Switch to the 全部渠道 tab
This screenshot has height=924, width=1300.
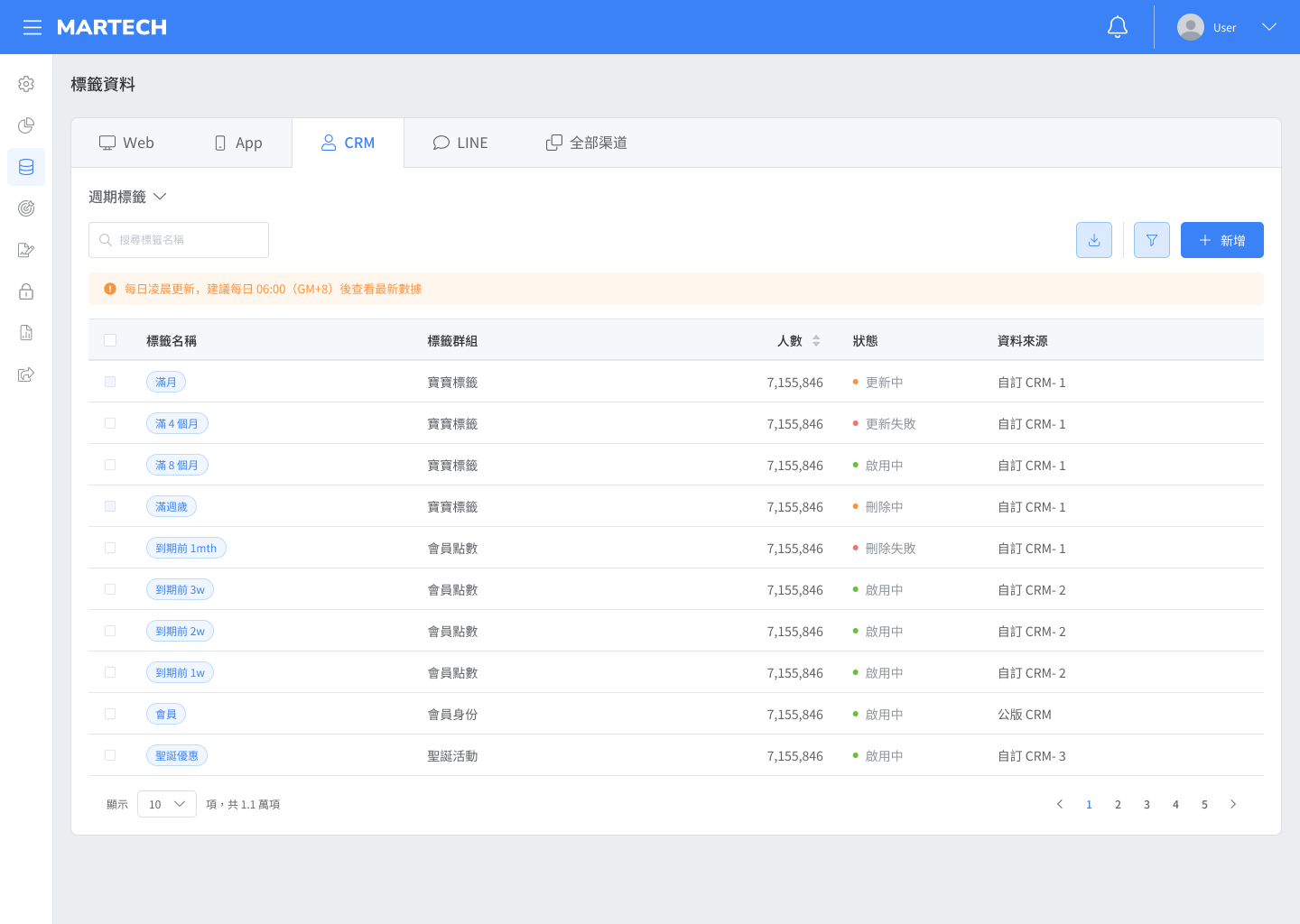pyautogui.click(x=587, y=143)
